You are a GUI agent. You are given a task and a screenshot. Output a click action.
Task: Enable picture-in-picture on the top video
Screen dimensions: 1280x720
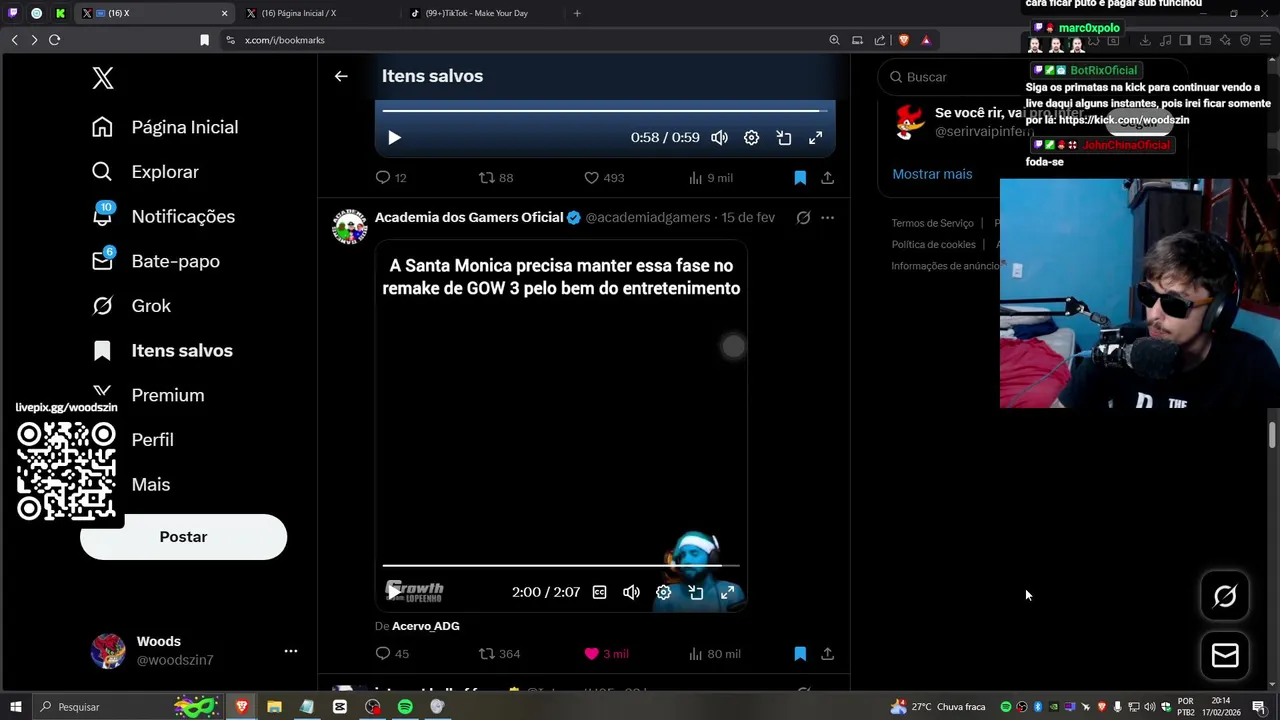click(784, 138)
